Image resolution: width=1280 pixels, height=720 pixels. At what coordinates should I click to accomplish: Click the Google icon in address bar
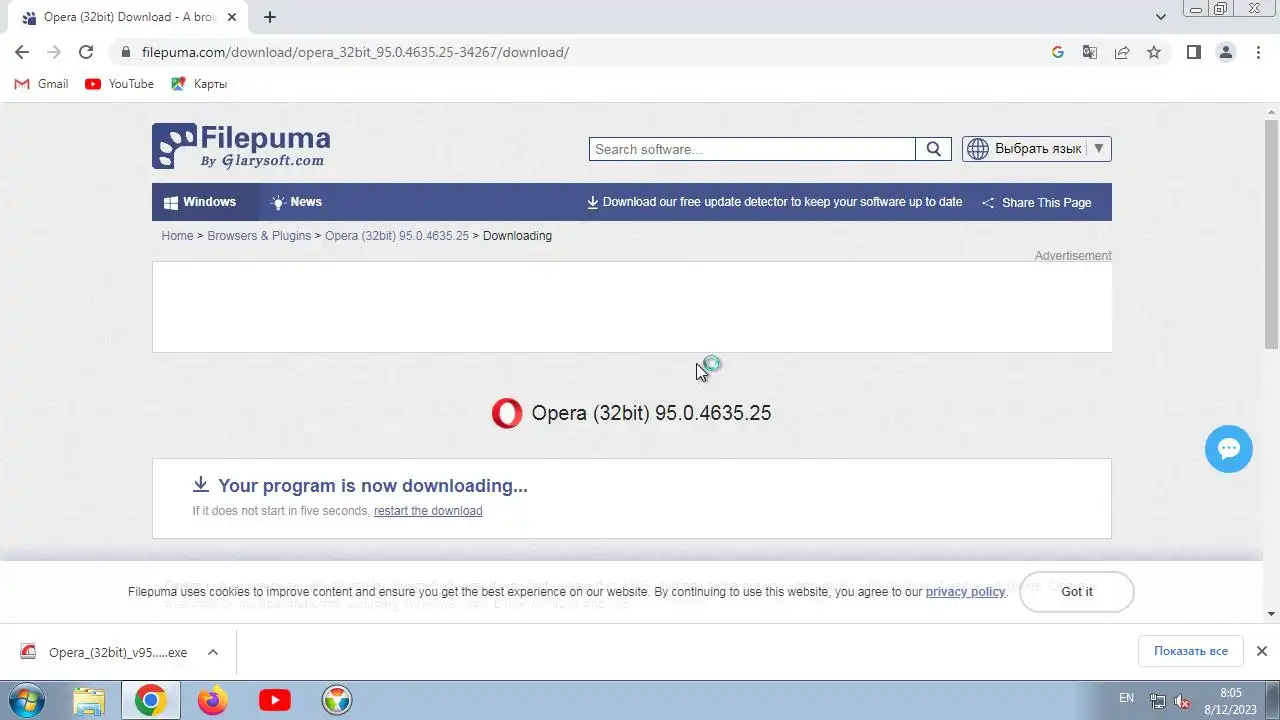[x=1058, y=52]
